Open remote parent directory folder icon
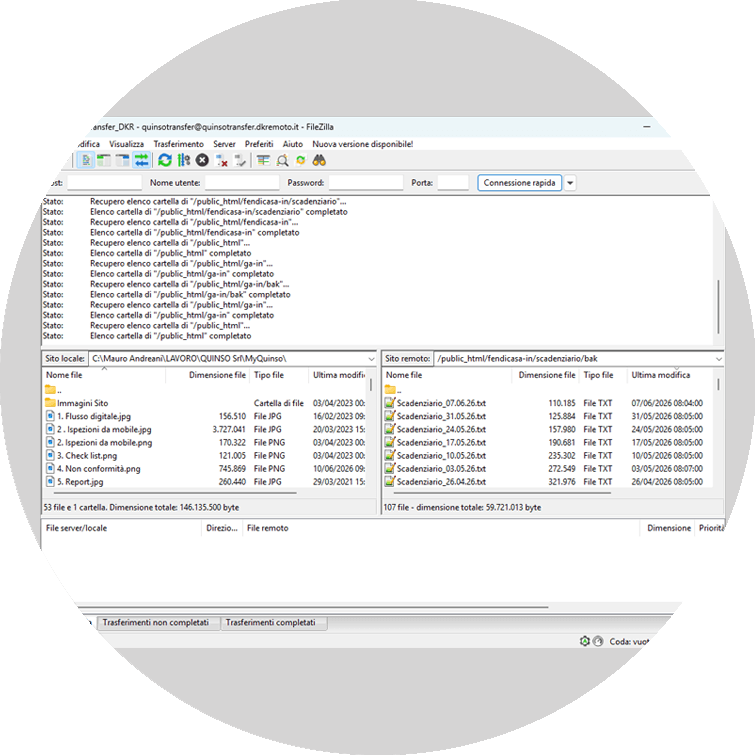Image resolution: width=755 pixels, height=755 pixels. pyautogui.click(x=390, y=390)
